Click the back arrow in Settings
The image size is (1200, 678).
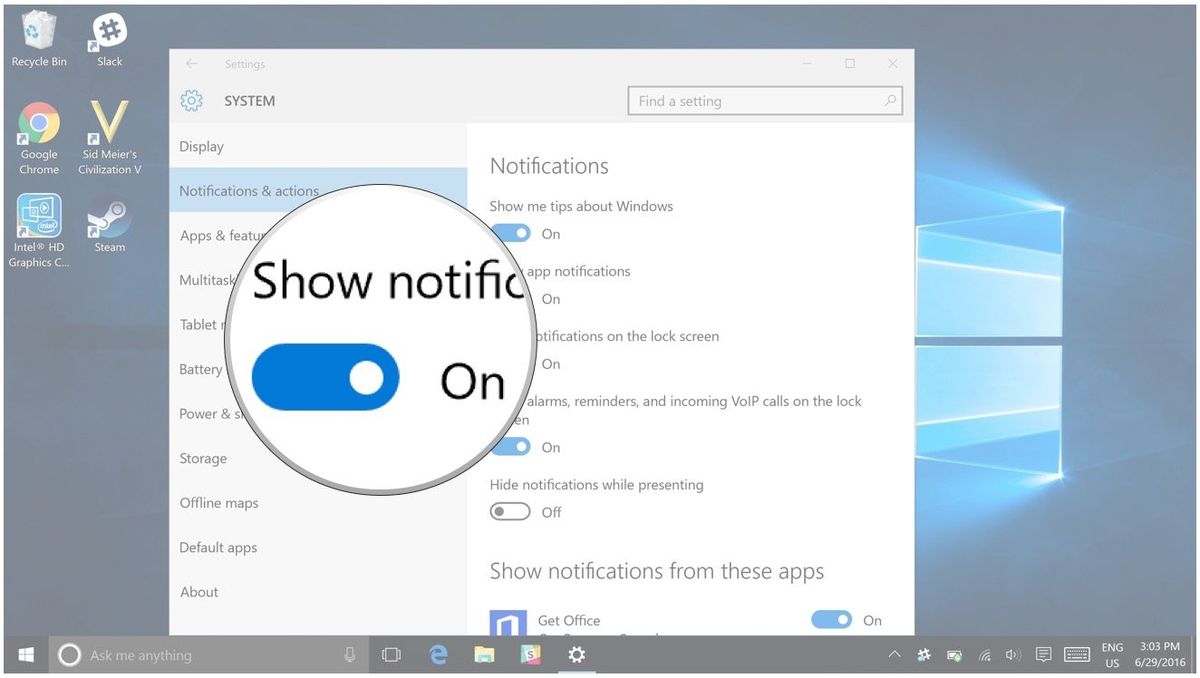tap(191, 63)
